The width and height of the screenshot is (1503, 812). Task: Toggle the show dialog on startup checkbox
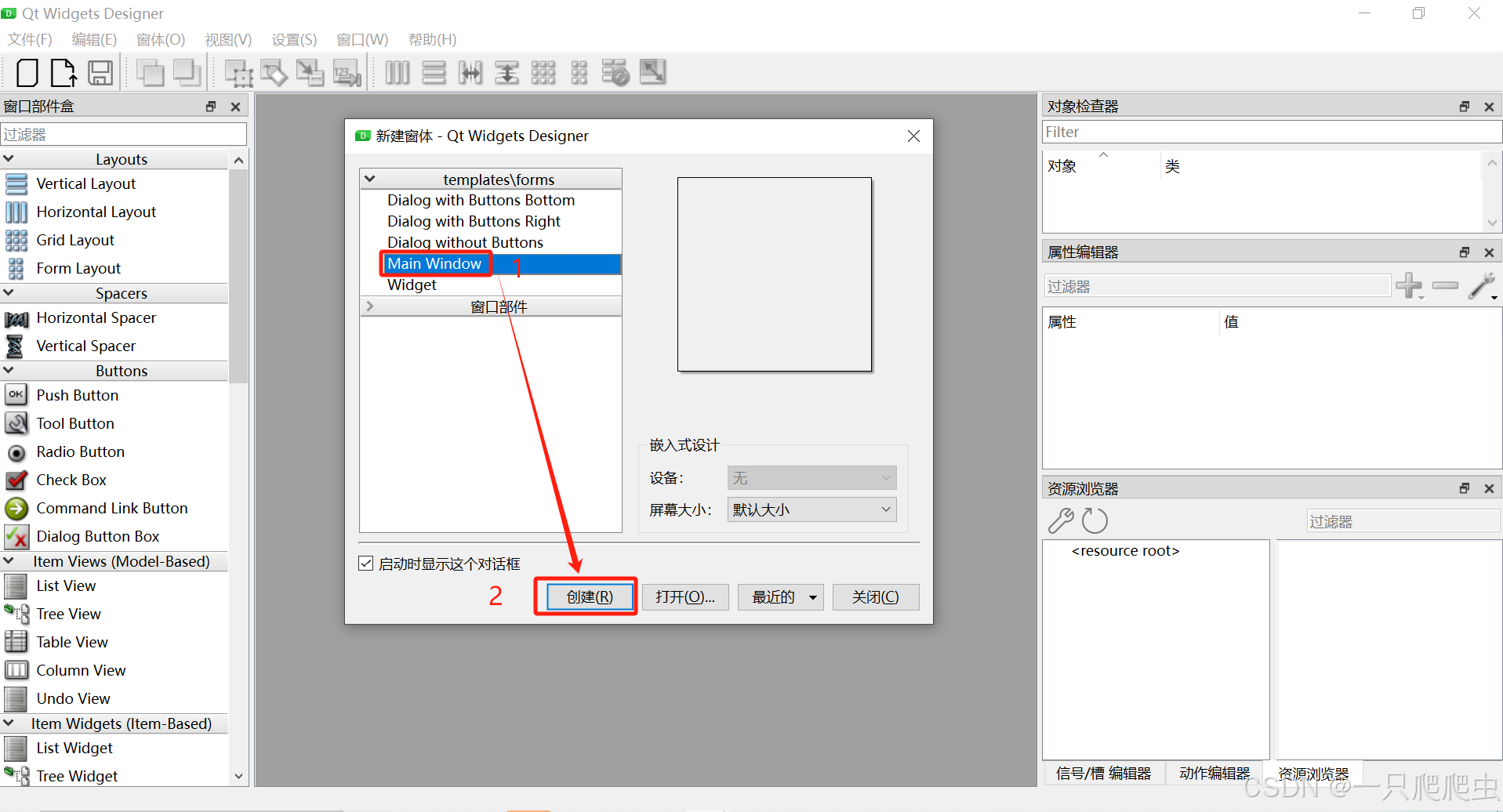(365, 564)
